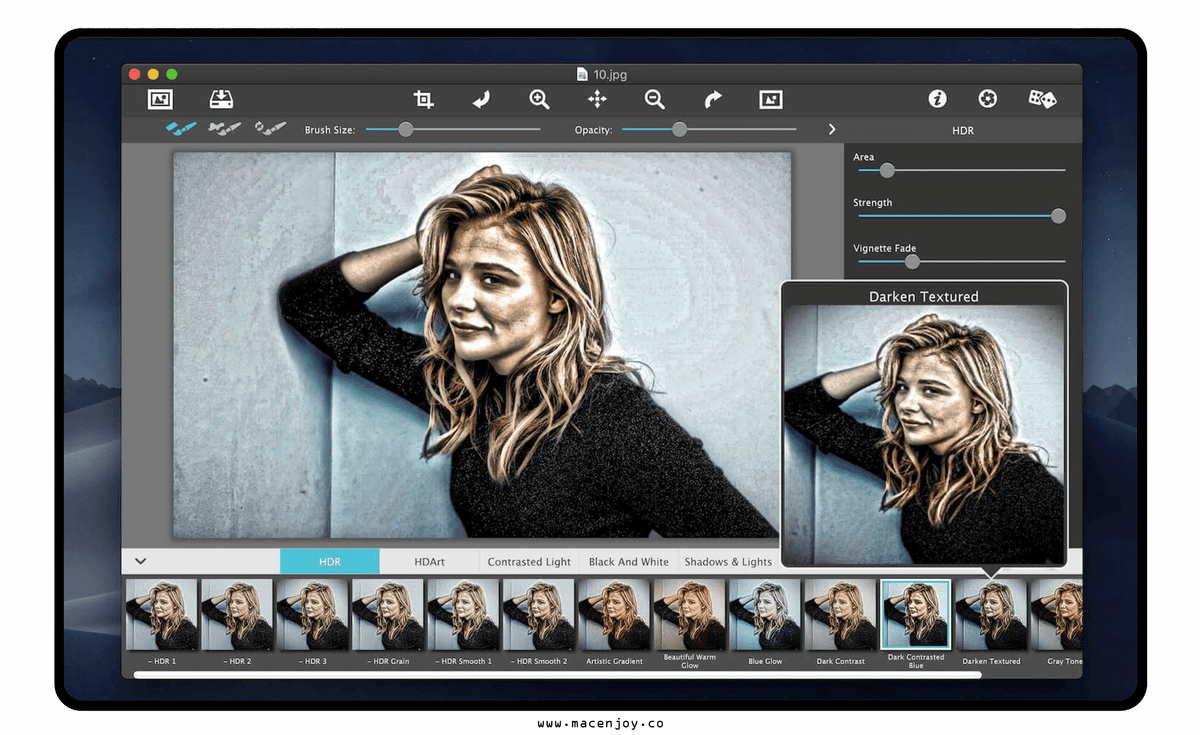Select the Beautiful Warm Glow preset
Viewport: 1200px width, 735px height.
pyautogui.click(x=689, y=615)
